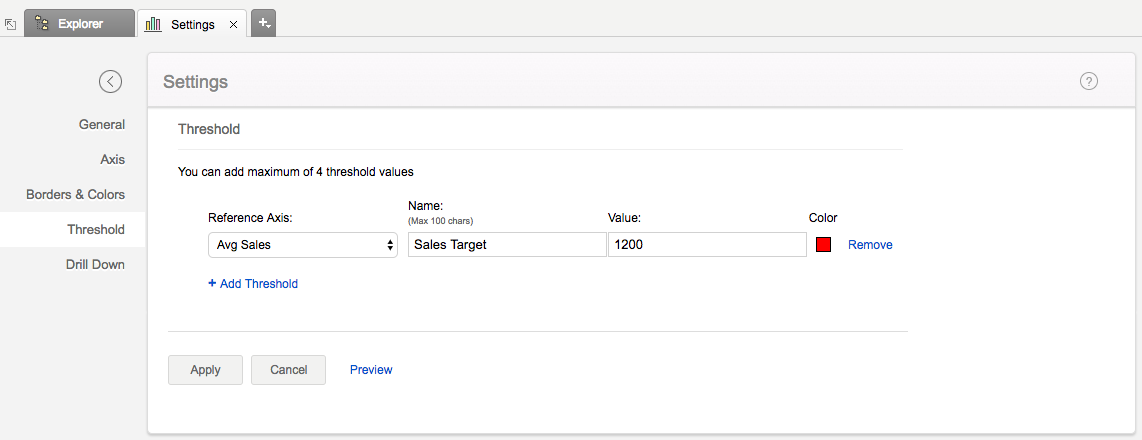This screenshot has width=1142, height=440.
Task: Expand the Reference Axis dropdown
Action: coord(302,245)
